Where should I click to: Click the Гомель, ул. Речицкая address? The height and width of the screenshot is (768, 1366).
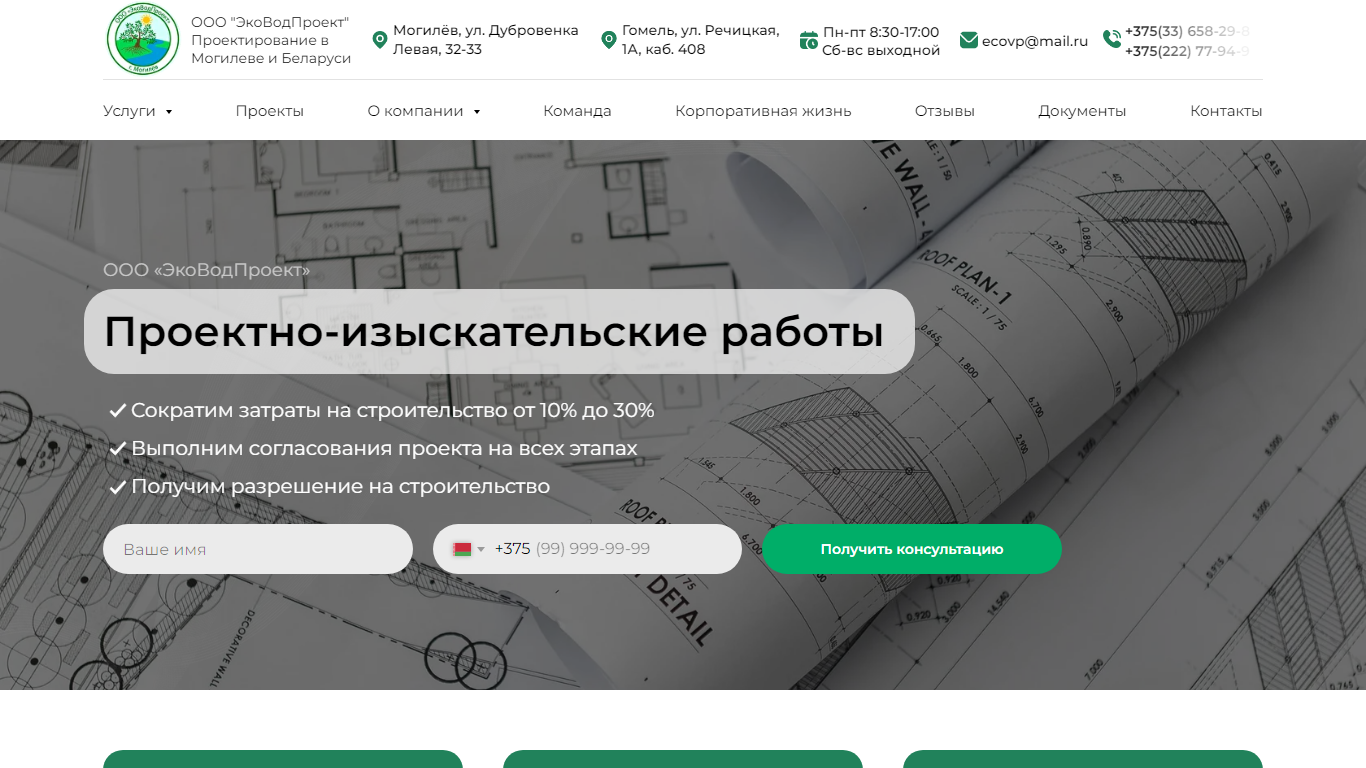pyautogui.click(x=700, y=40)
